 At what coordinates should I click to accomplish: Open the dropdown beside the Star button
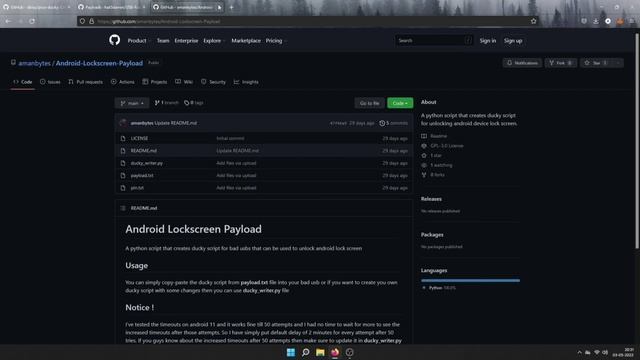618,63
